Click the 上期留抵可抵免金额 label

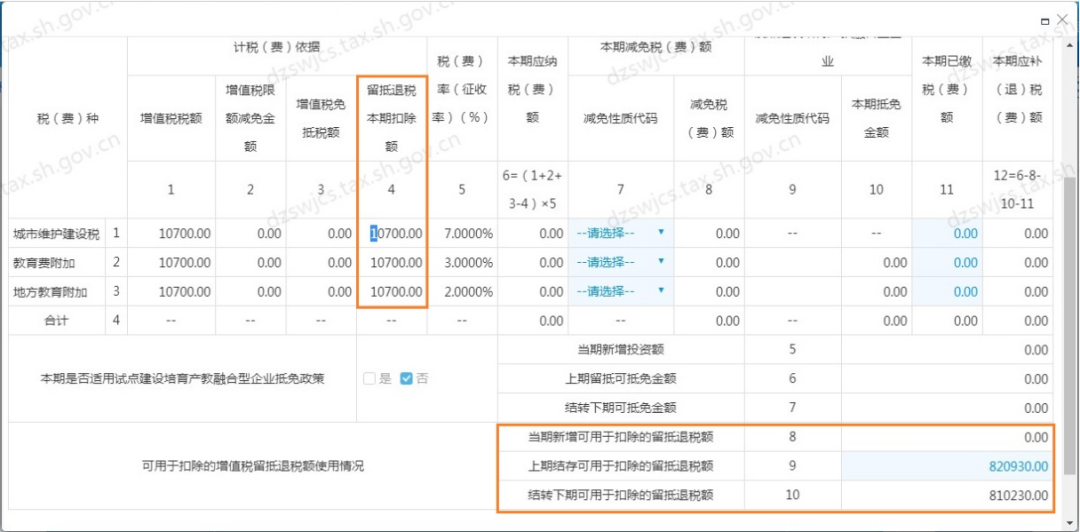(x=621, y=378)
